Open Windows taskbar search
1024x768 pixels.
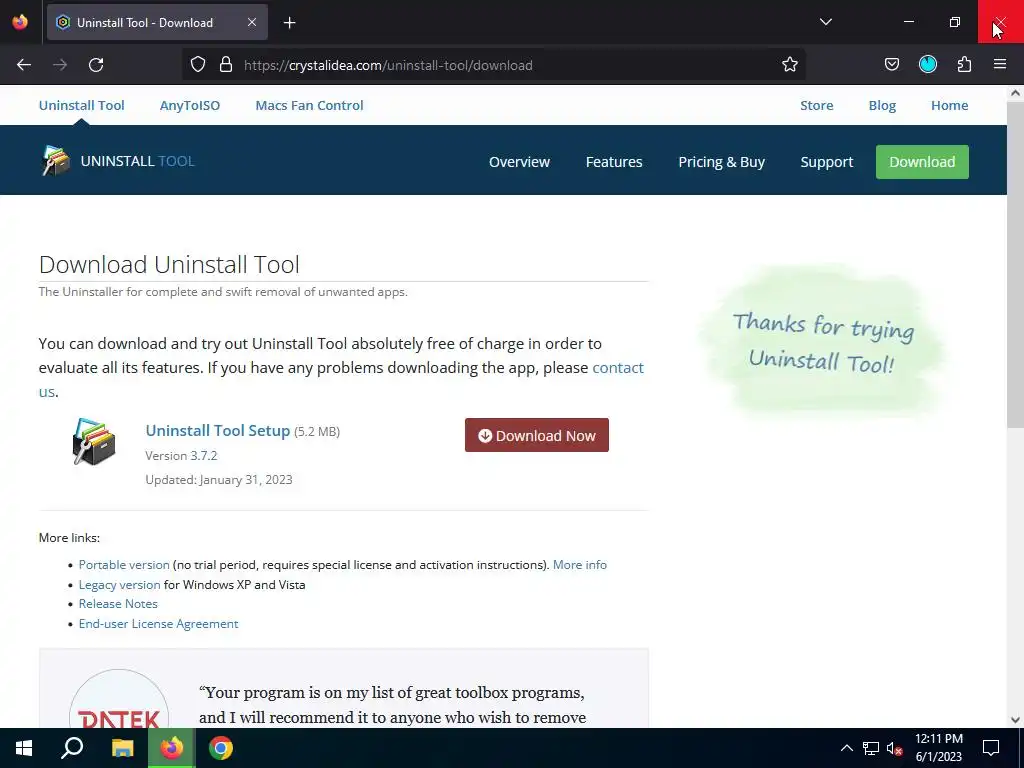point(72,748)
